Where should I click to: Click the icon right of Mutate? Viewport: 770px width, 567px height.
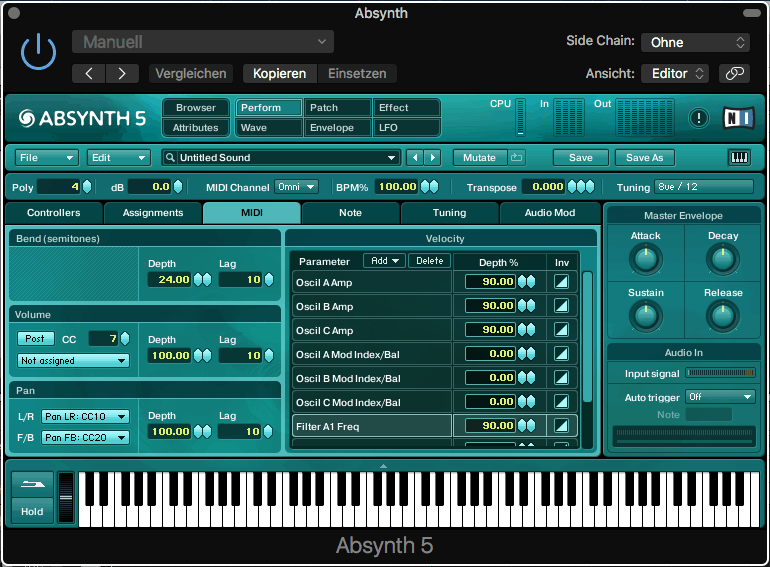click(x=516, y=158)
